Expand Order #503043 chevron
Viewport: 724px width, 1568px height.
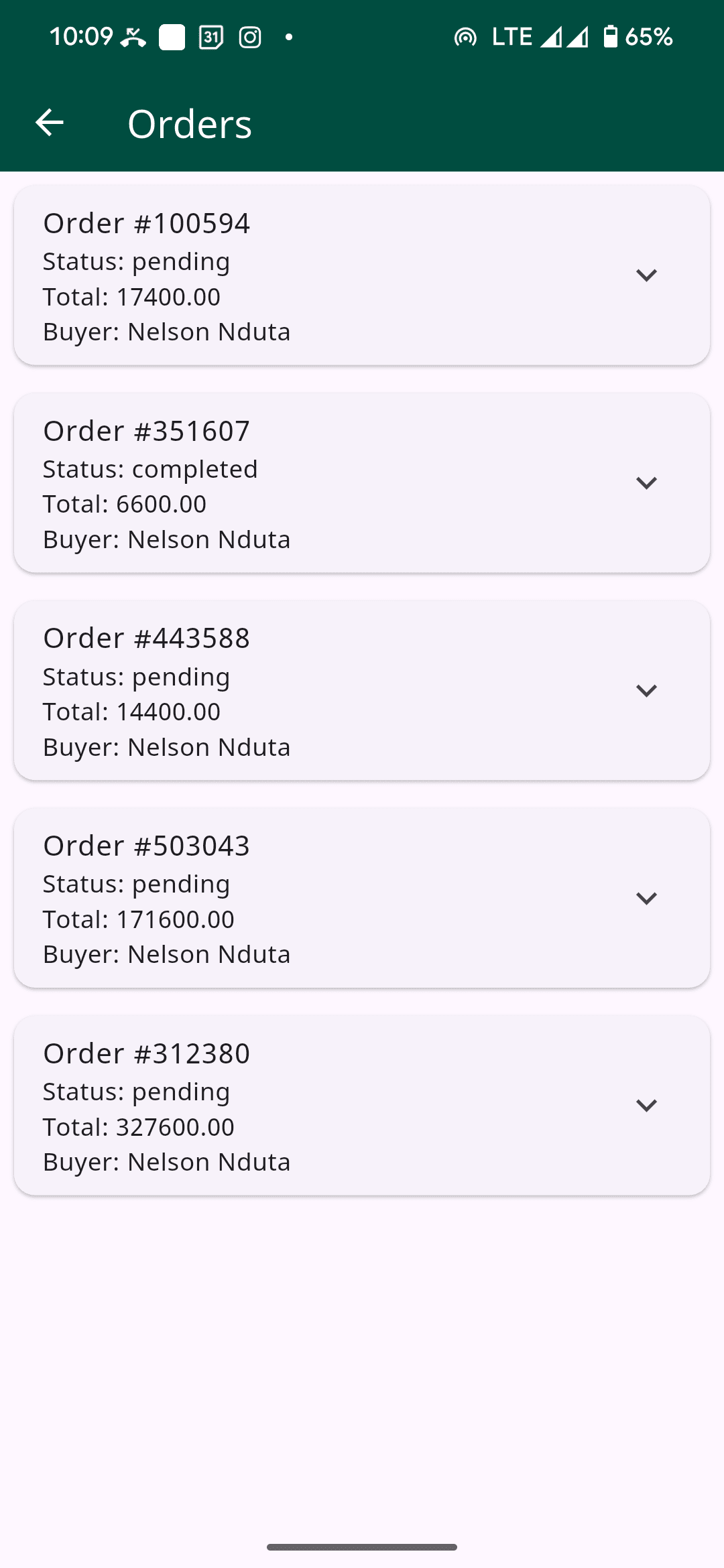[646, 898]
